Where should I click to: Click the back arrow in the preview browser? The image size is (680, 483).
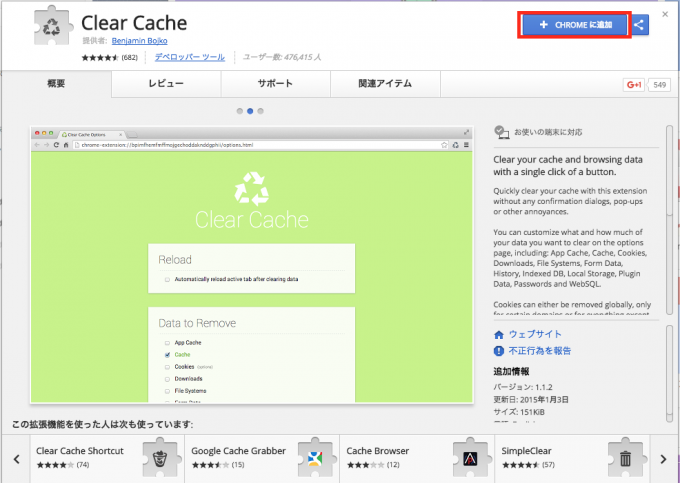pyautogui.click(x=37, y=145)
